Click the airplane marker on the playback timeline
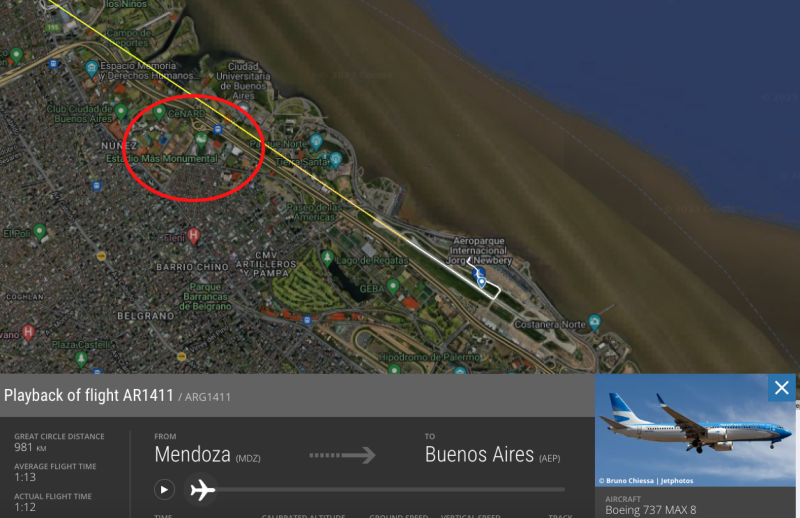 coord(203,490)
